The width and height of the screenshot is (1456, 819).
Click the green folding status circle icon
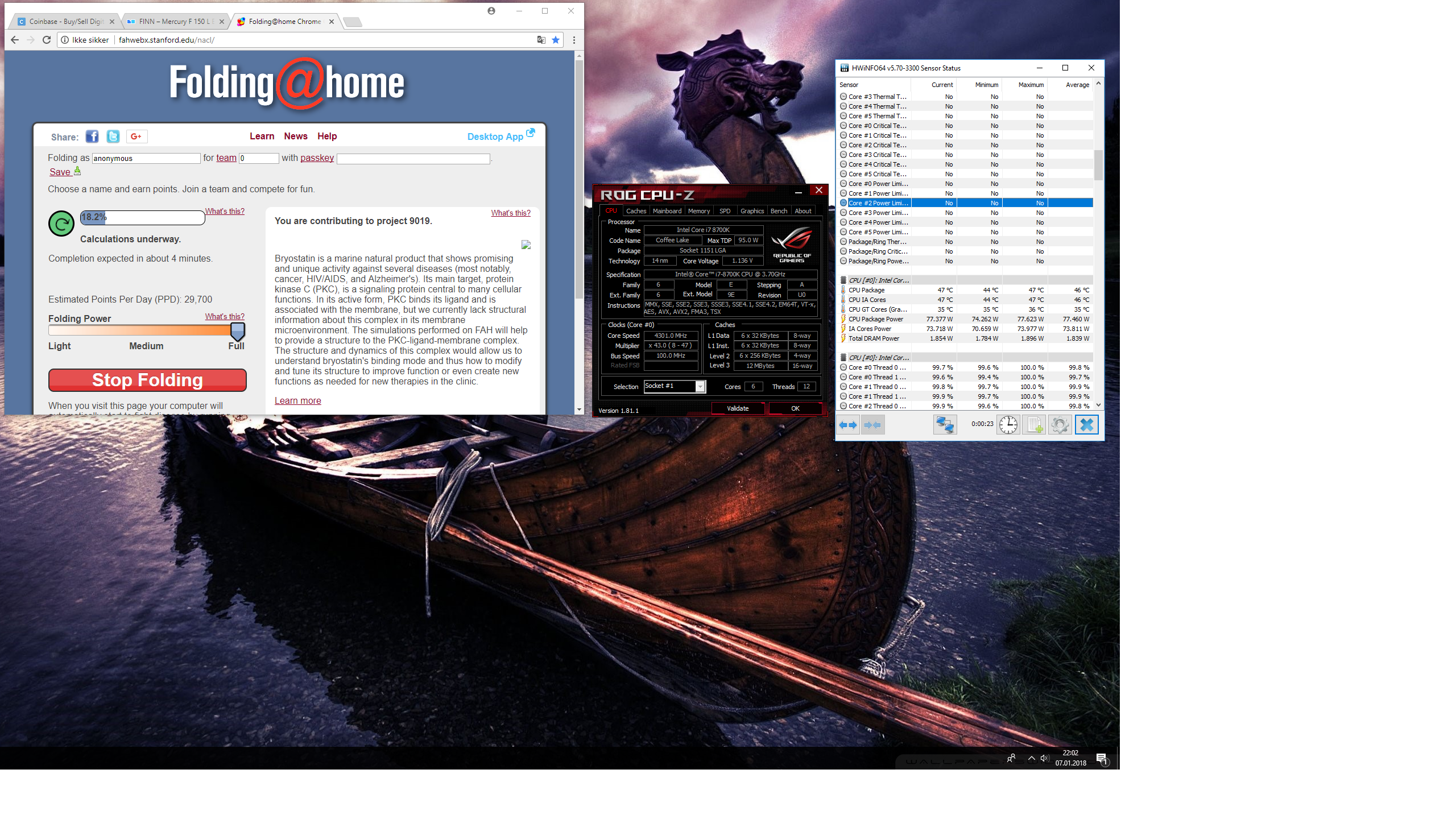click(x=61, y=224)
